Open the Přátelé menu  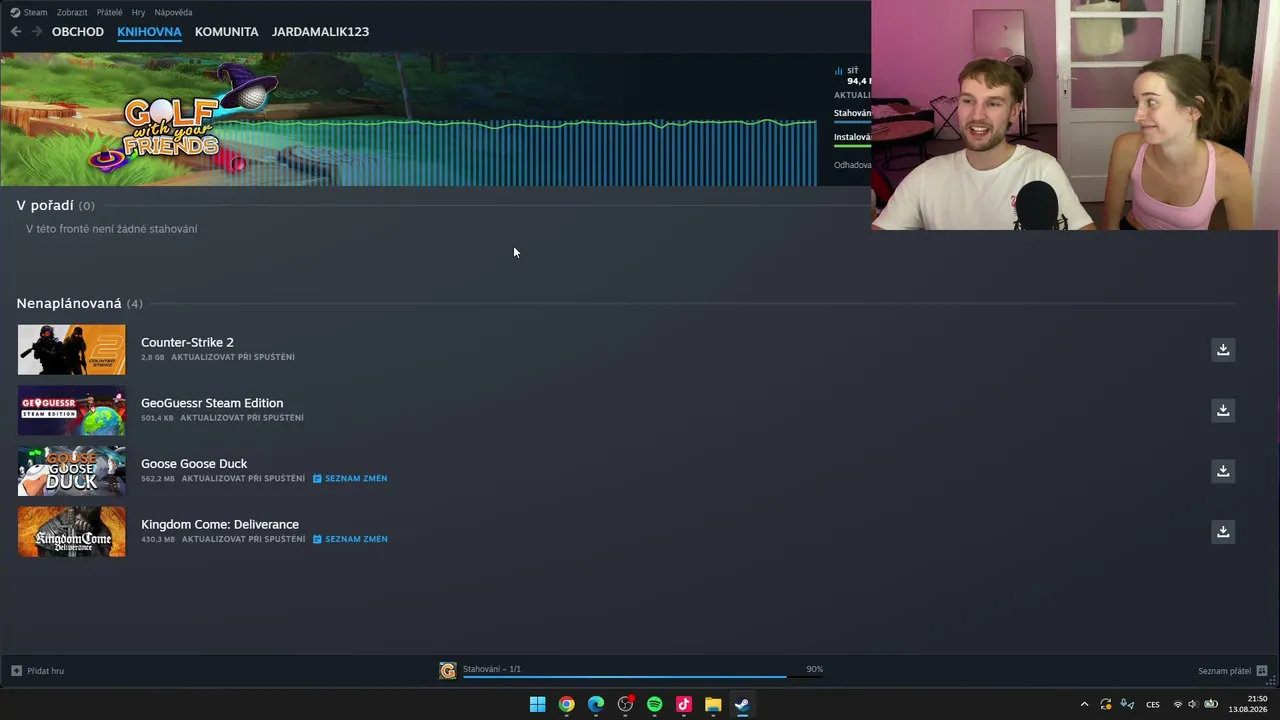(x=110, y=13)
